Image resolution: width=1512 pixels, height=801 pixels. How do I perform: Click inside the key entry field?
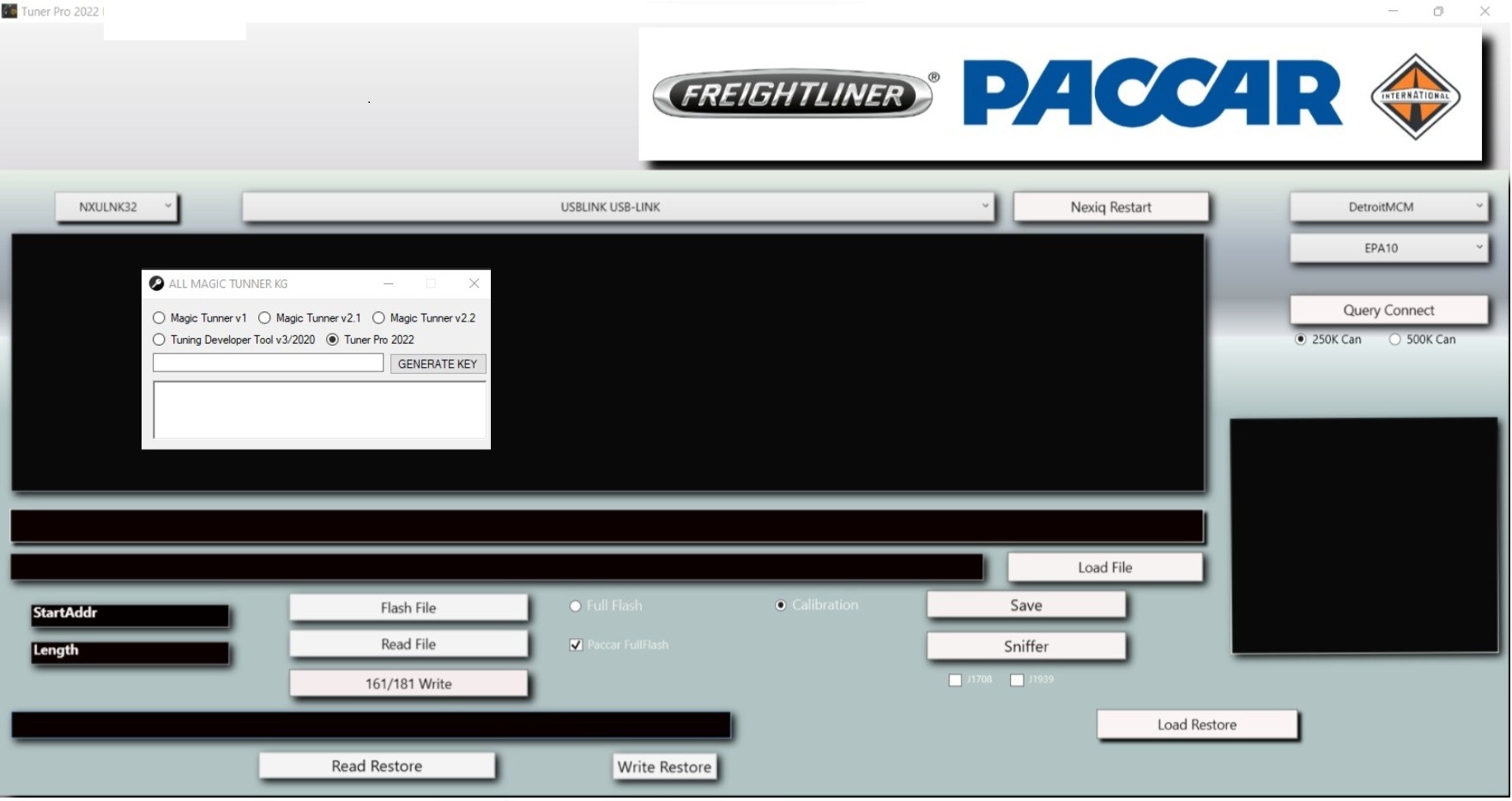pos(267,363)
